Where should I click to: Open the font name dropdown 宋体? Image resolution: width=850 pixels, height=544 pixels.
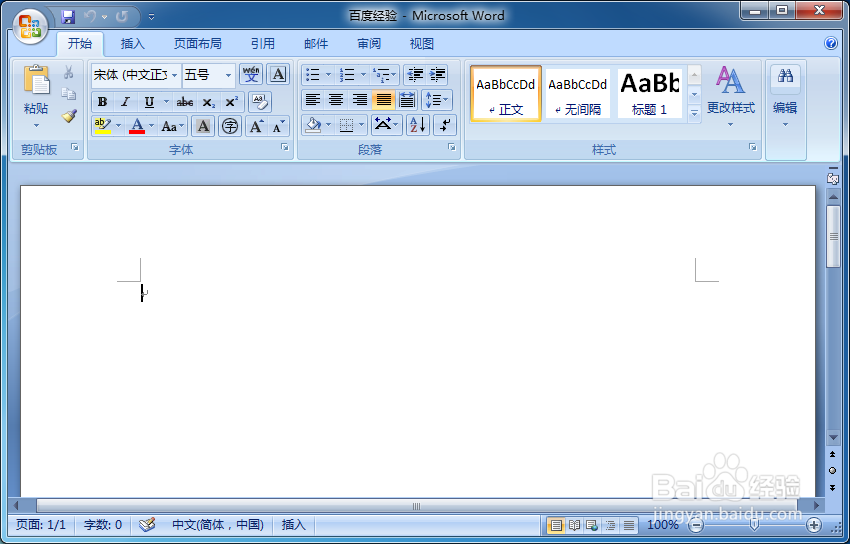point(175,75)
